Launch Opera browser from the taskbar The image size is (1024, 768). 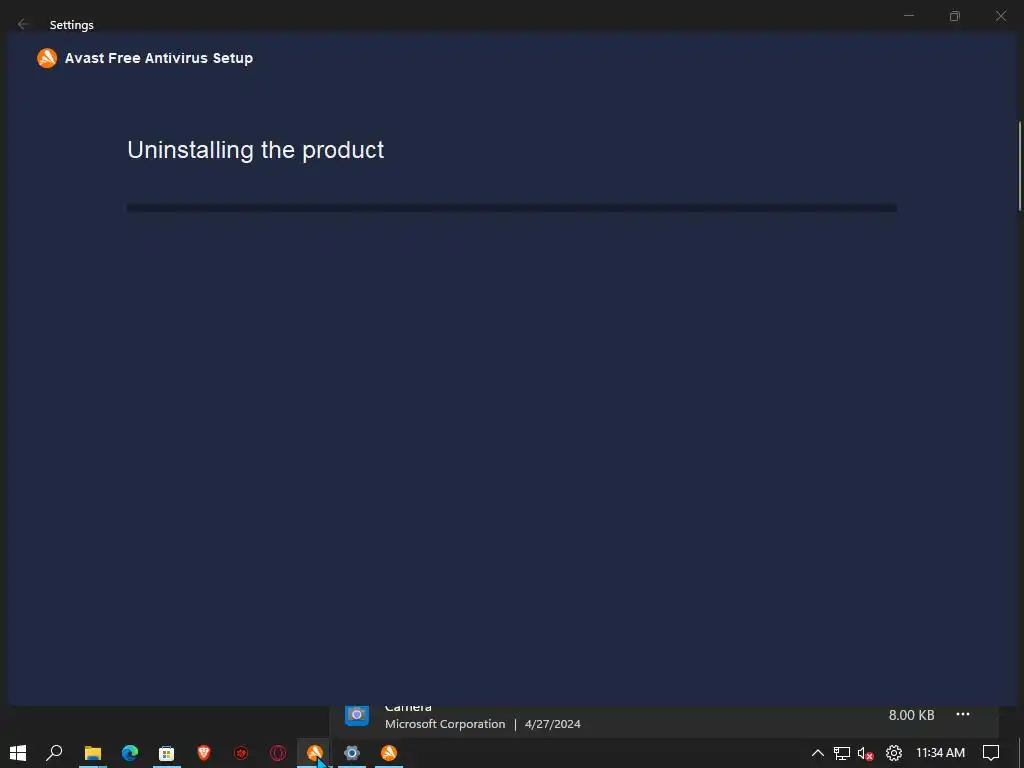(278, 753)
